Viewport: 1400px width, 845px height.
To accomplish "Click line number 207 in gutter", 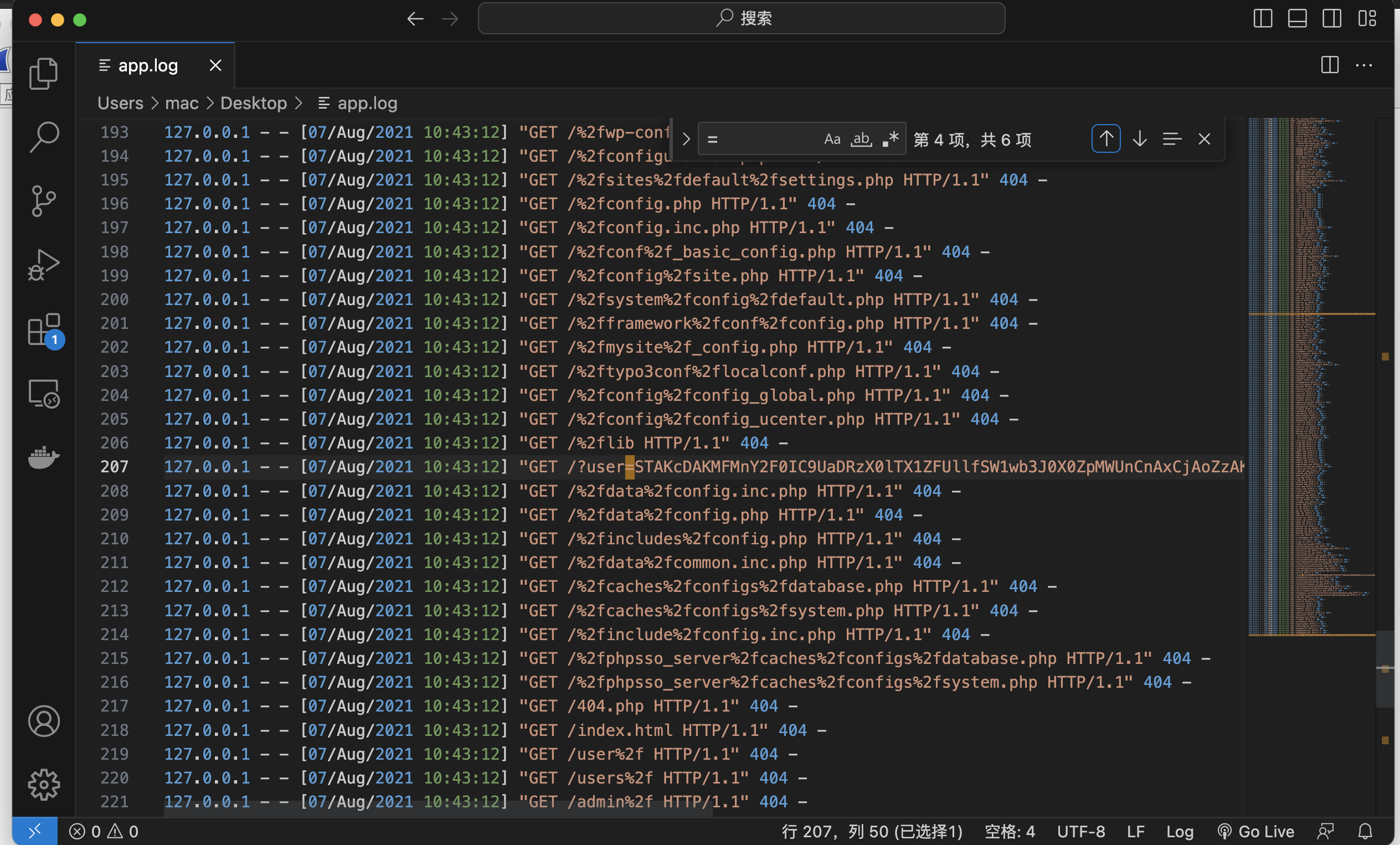I will pyautogui.click(x=114, y=467).
